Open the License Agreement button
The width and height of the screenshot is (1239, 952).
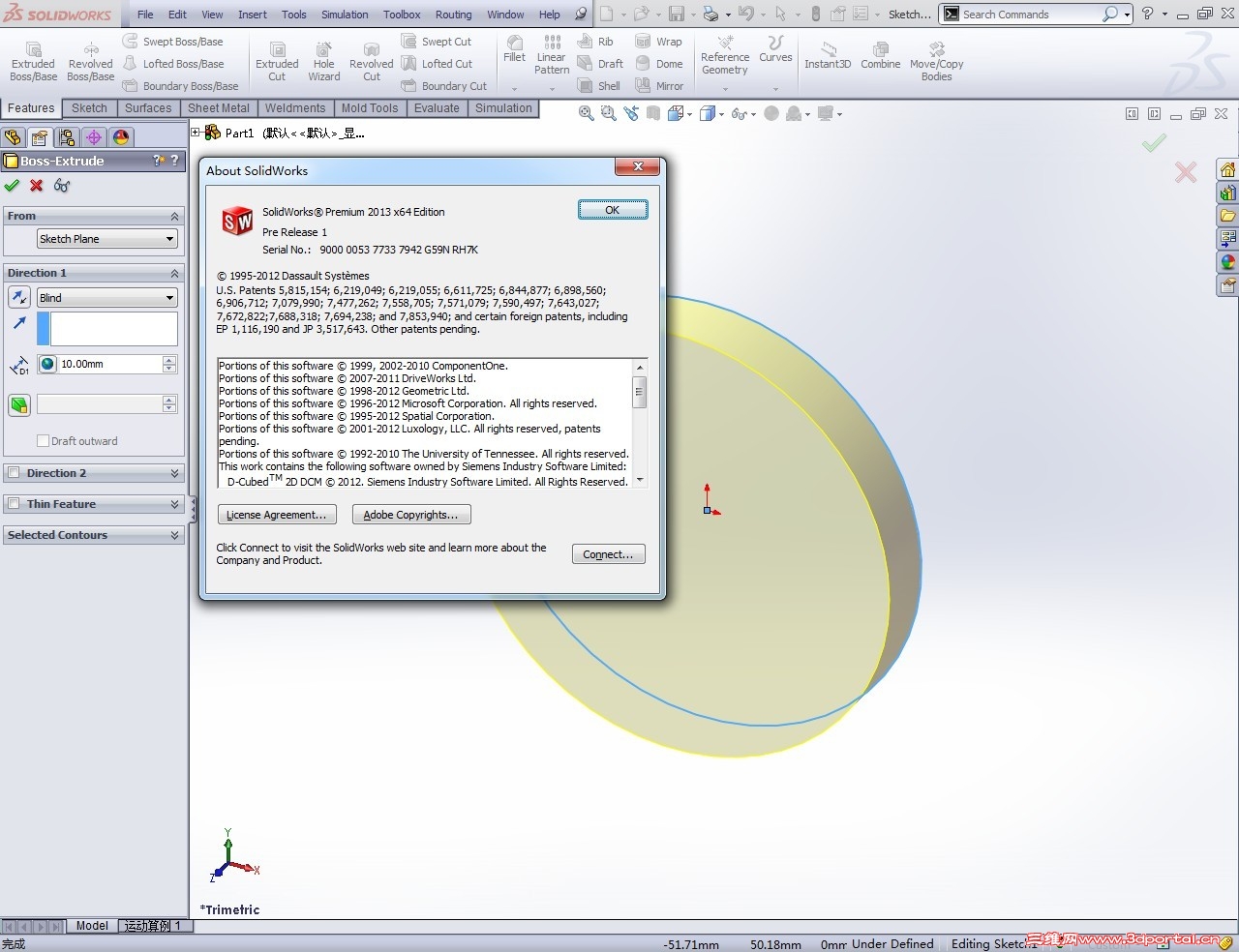pos(277,515)
